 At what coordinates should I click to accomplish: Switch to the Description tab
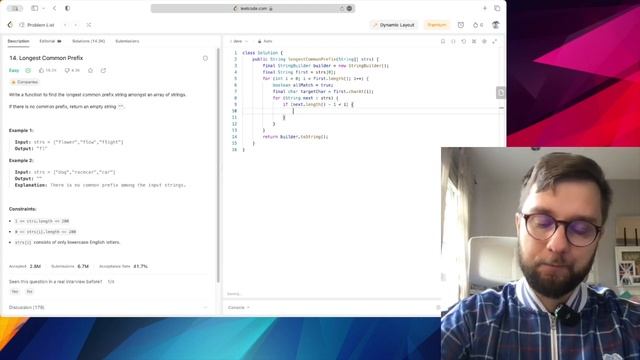(18, 41)
